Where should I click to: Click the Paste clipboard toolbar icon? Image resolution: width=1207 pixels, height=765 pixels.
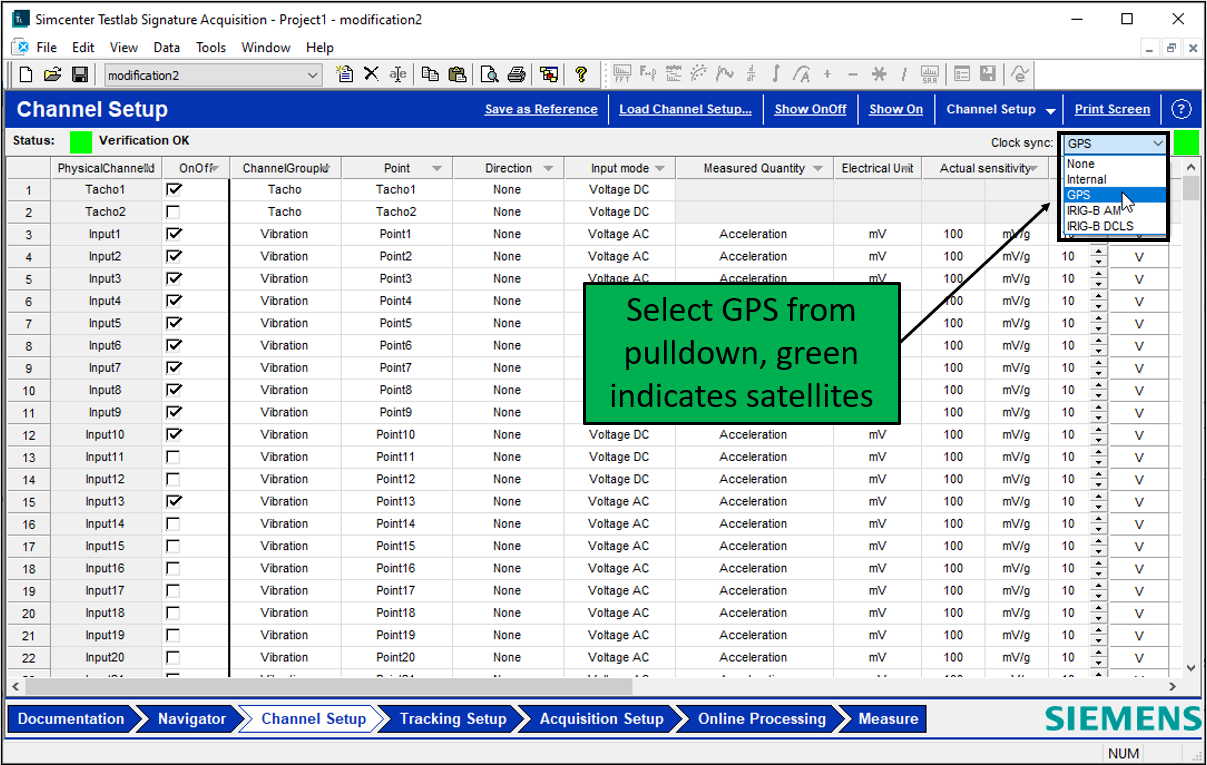(x=457, y=74)
